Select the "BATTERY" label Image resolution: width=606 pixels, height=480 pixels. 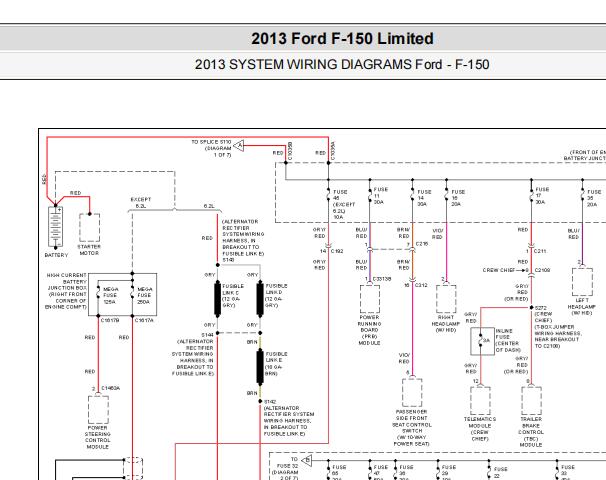click(x=56, y=255)
